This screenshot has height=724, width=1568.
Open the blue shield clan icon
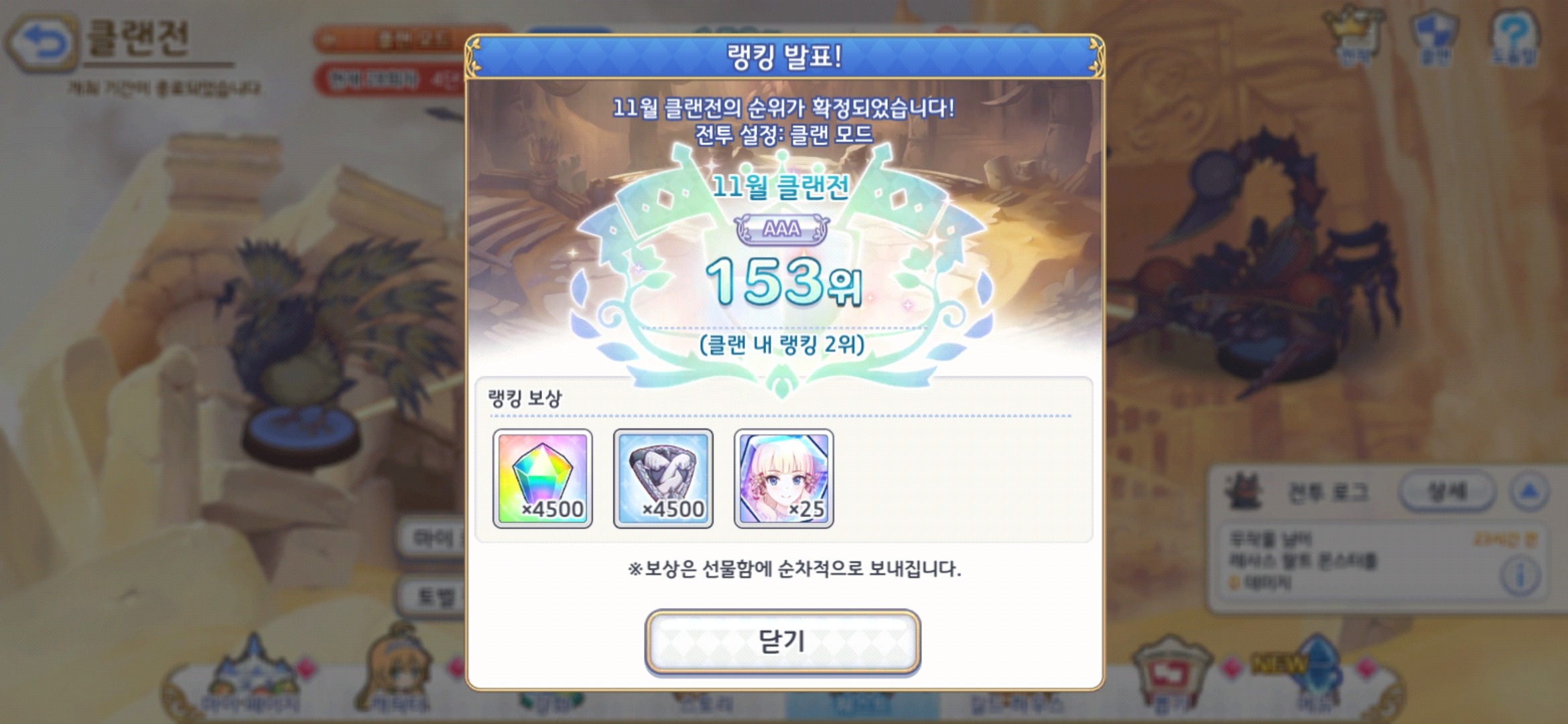point(1435,37)
